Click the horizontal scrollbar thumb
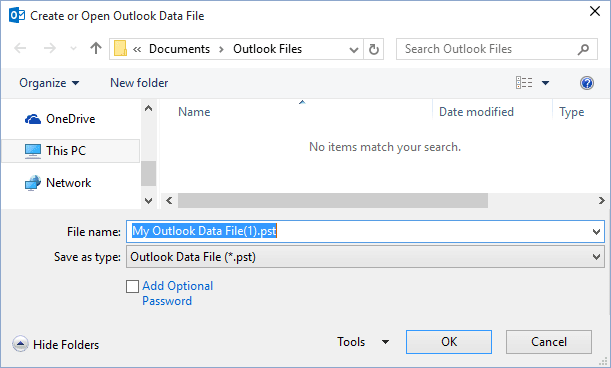This screenshot has height=368, width=611. (333, 201)
